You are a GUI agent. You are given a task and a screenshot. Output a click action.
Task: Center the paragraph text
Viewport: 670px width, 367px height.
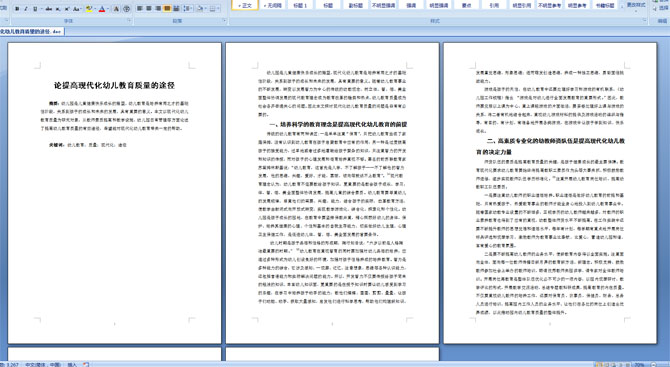149,9
